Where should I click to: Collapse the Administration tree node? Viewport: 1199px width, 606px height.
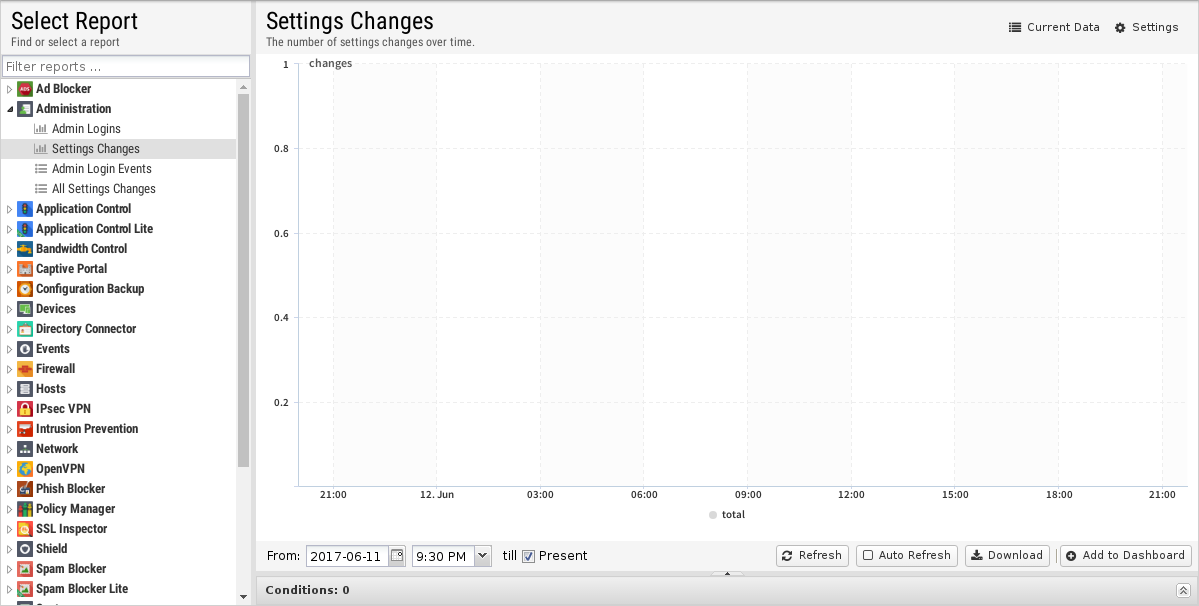(10, 109)
